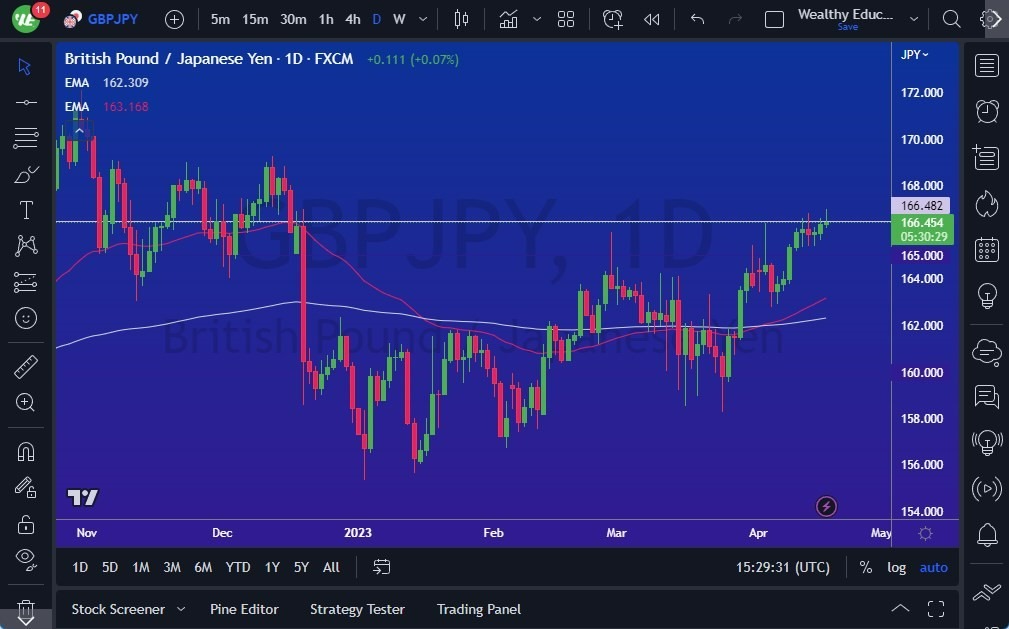This screenshot has height=629, width=1009.
Task: Toggle log scale on price axis
Action: (x=896, y=567)
